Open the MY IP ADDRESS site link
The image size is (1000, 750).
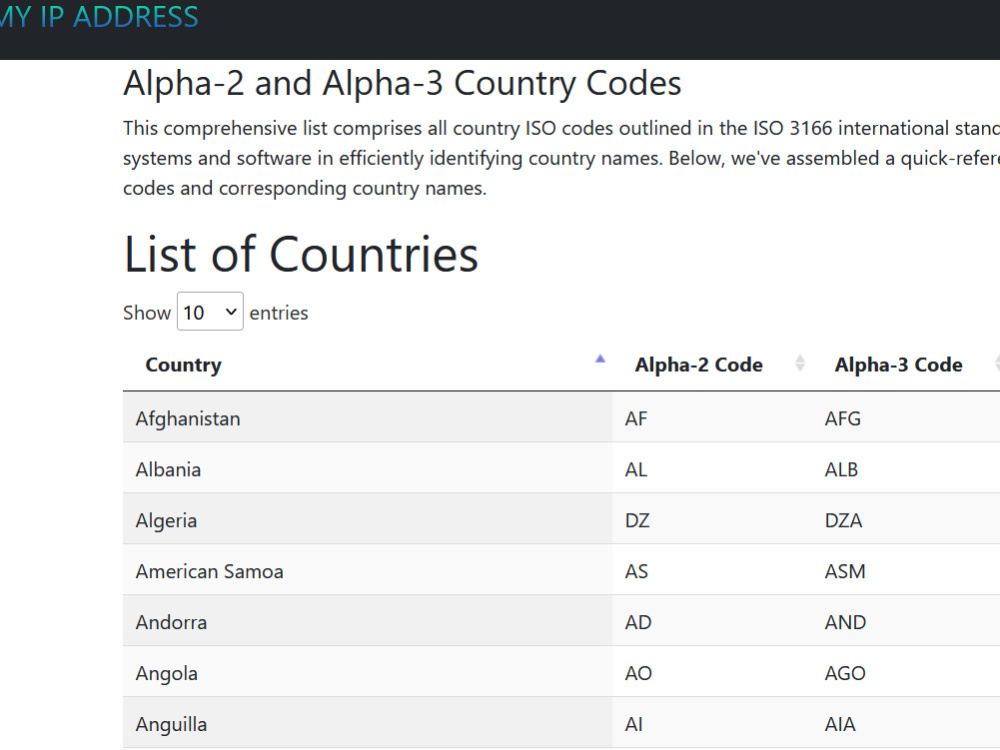point(99,17)
